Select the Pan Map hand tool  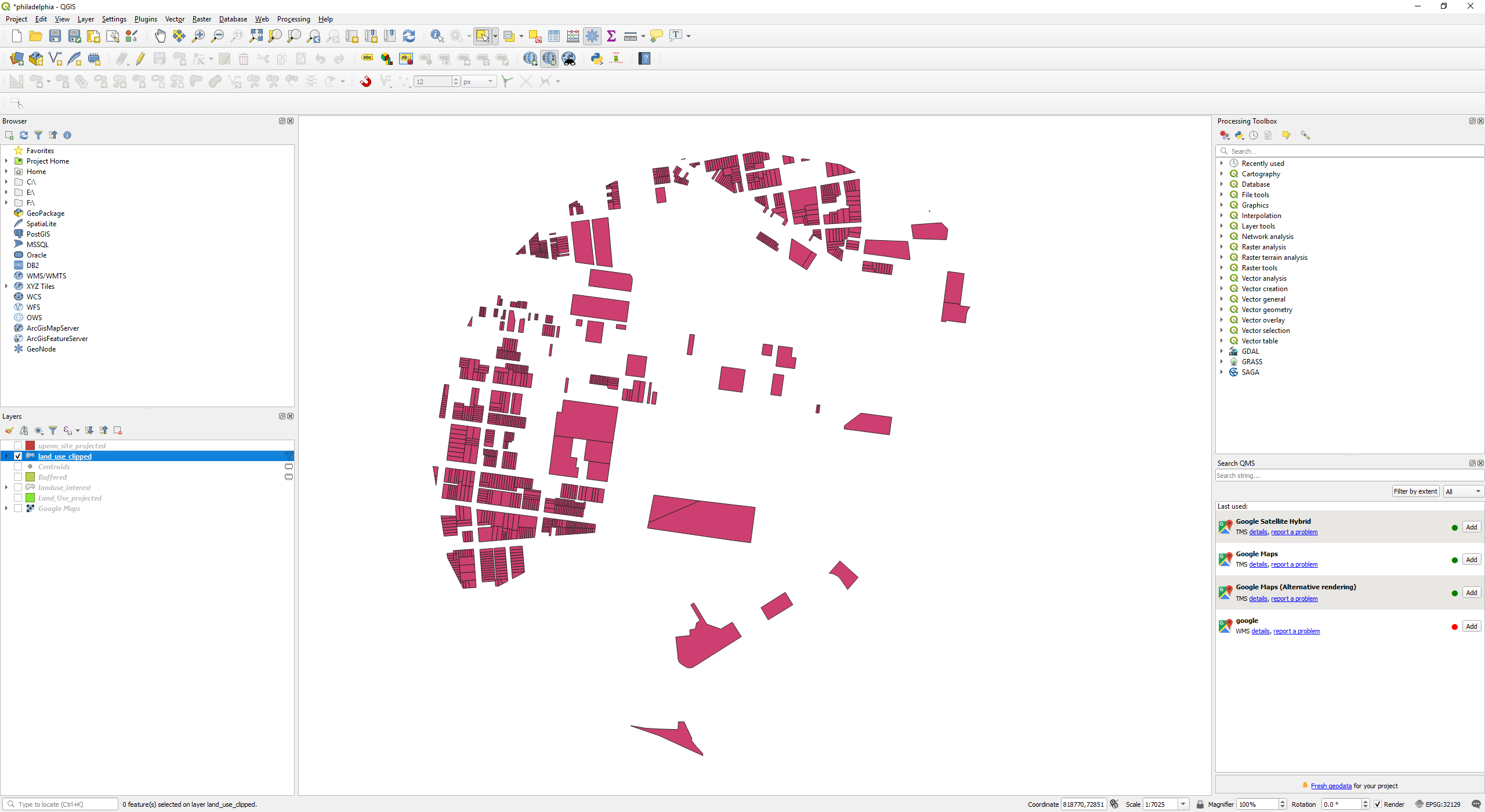(x=160, y=36)
